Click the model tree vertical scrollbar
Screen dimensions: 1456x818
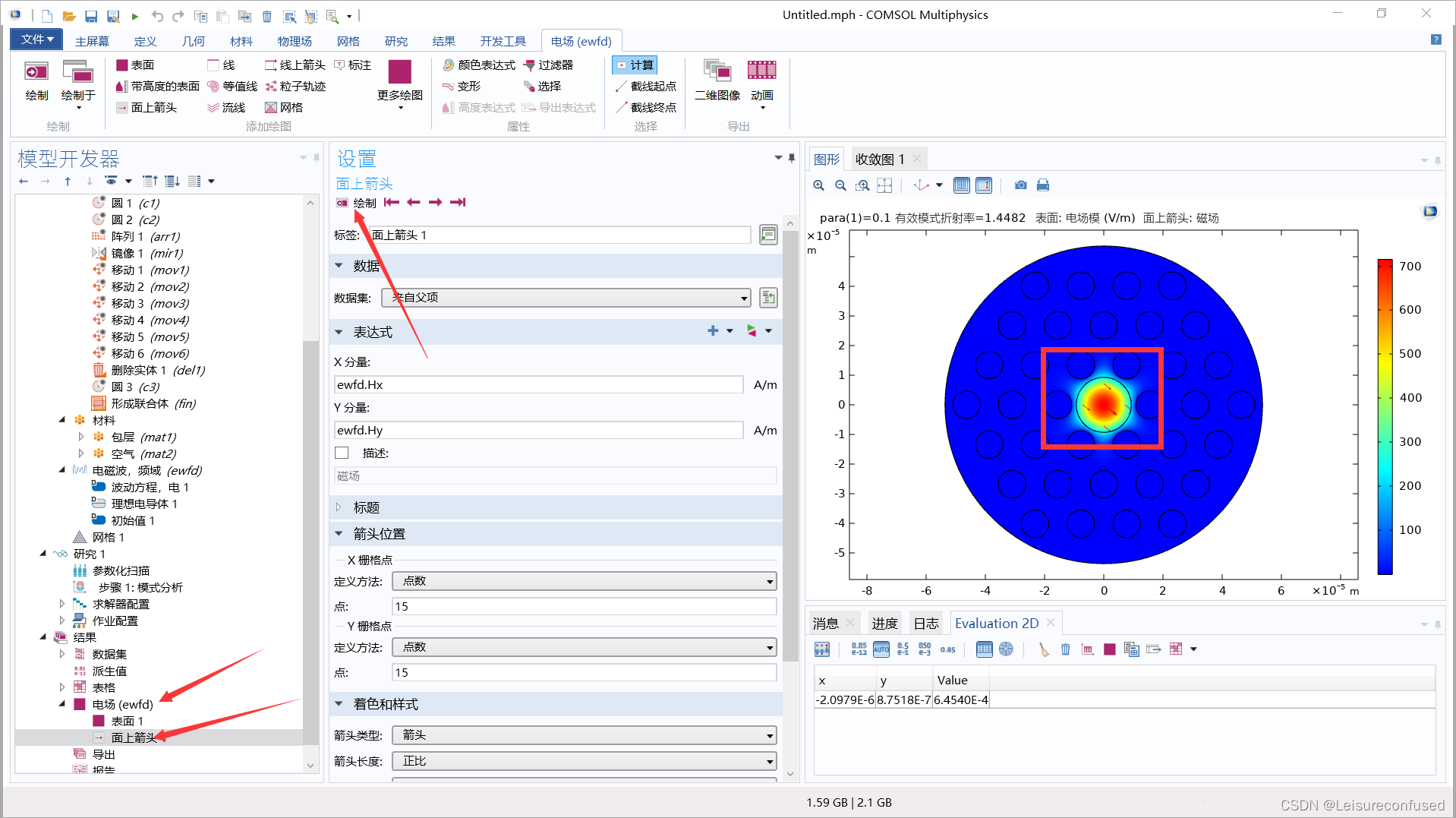(310, 543)
